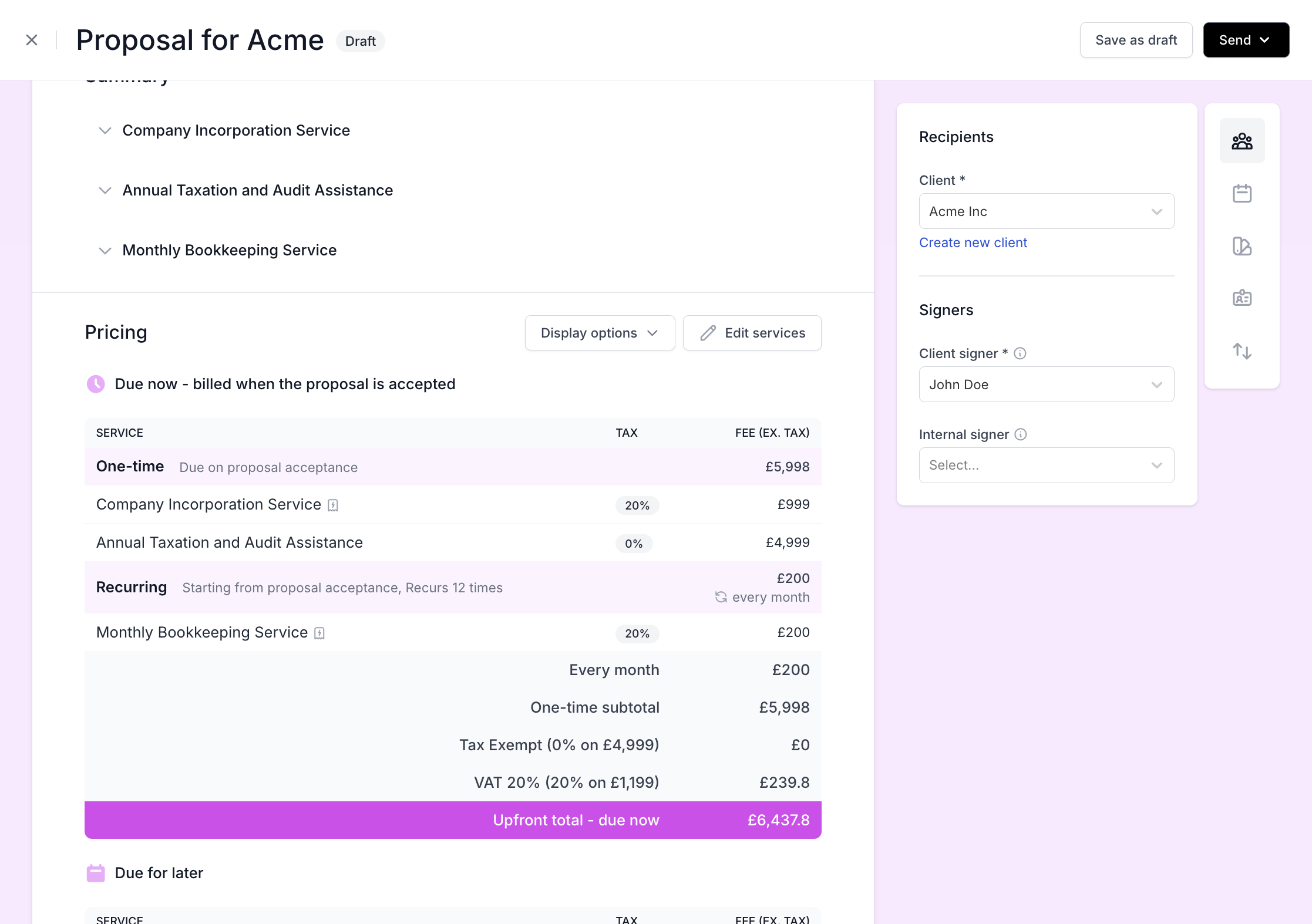Click the Recurring section header row
This screenshot has height=924, width=1312.
click(x=453, y=588)
